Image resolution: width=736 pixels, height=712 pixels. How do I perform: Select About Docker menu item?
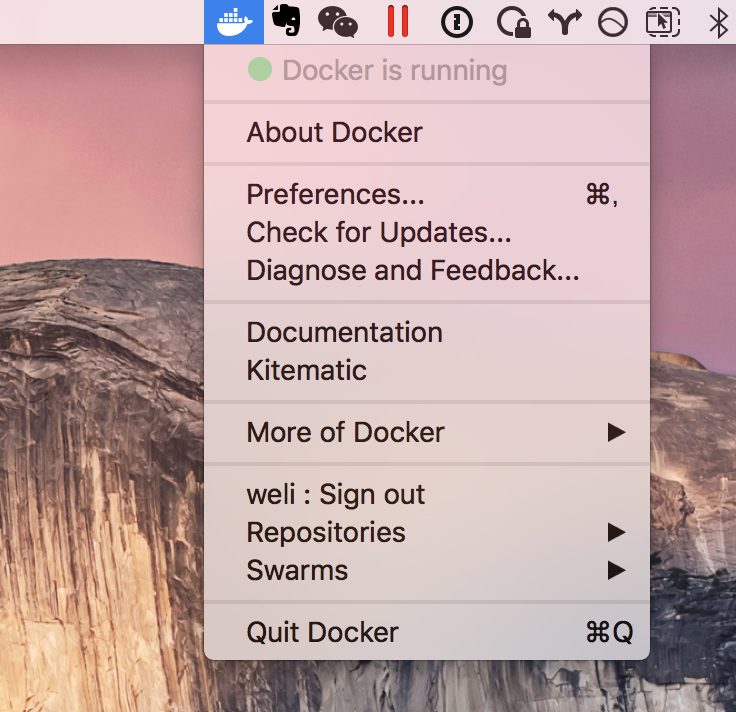coord(427,132)
